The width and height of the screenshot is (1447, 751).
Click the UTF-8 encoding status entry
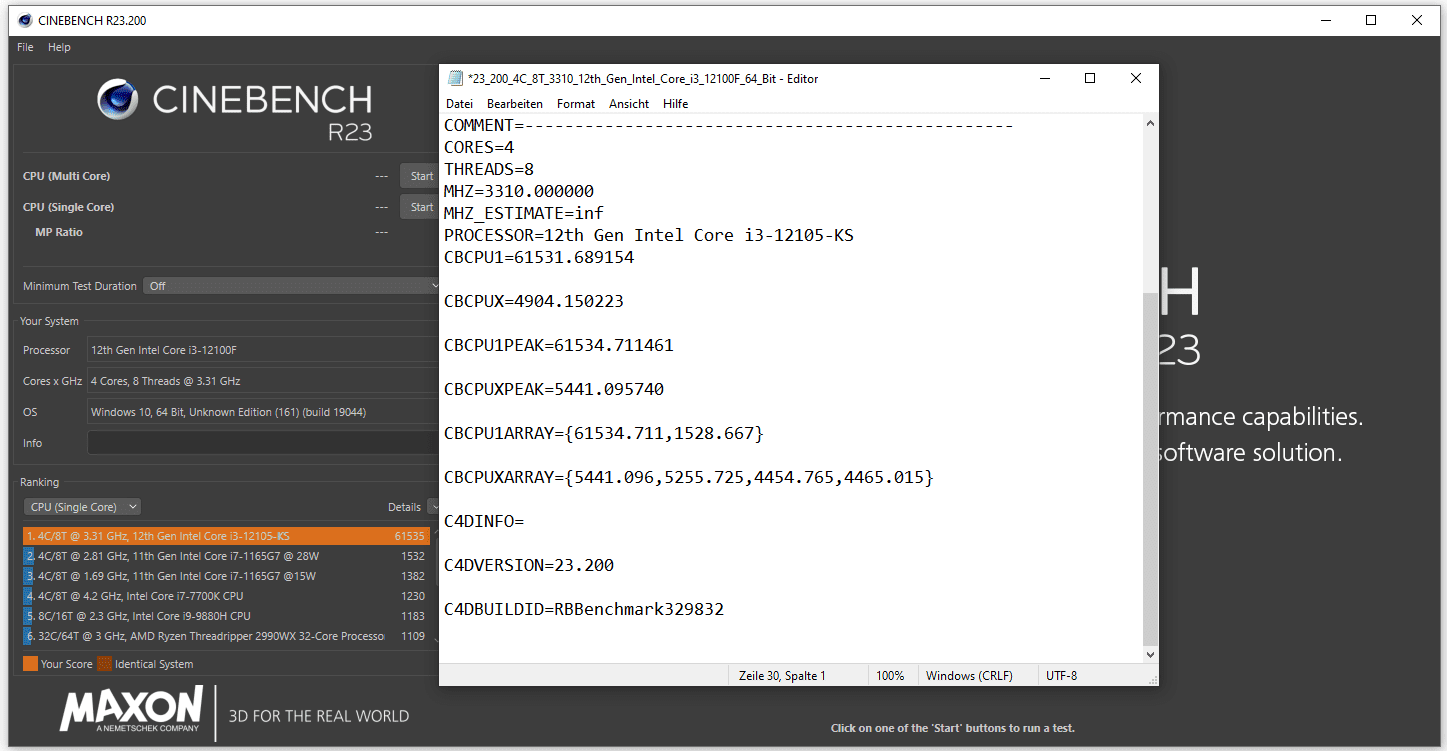1061,676
